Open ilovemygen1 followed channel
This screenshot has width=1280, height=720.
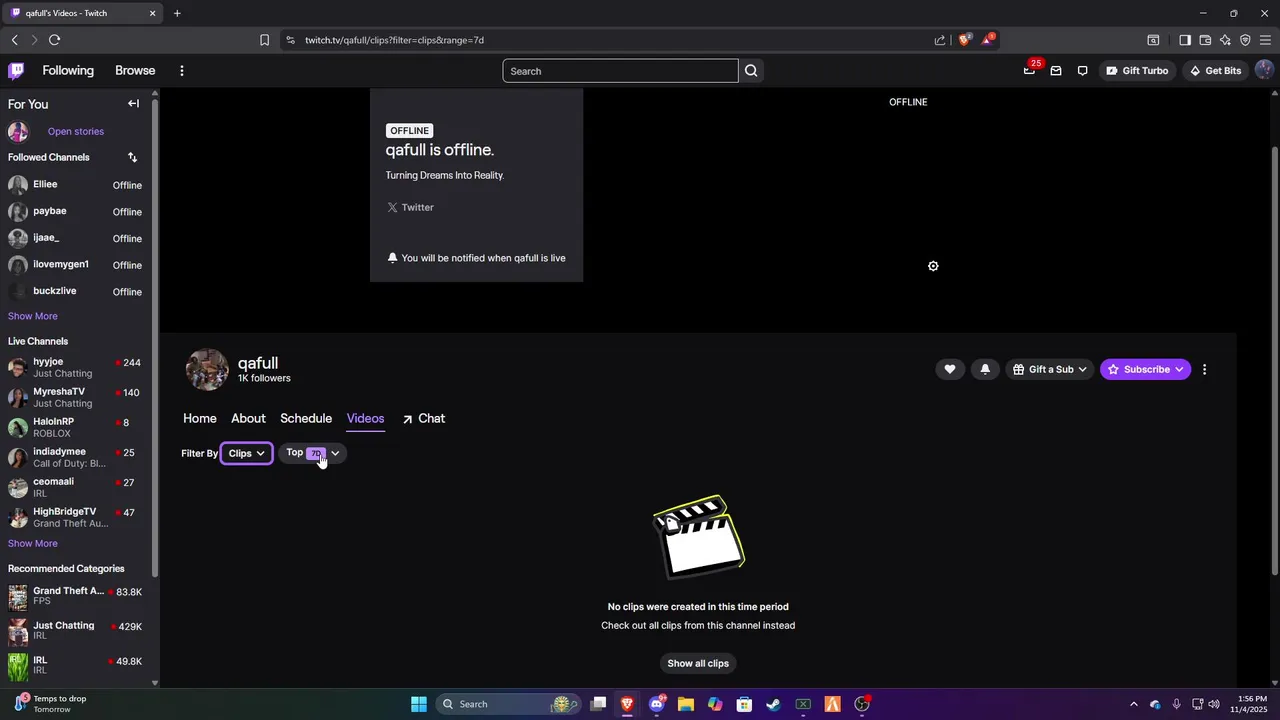pos(76,265)
